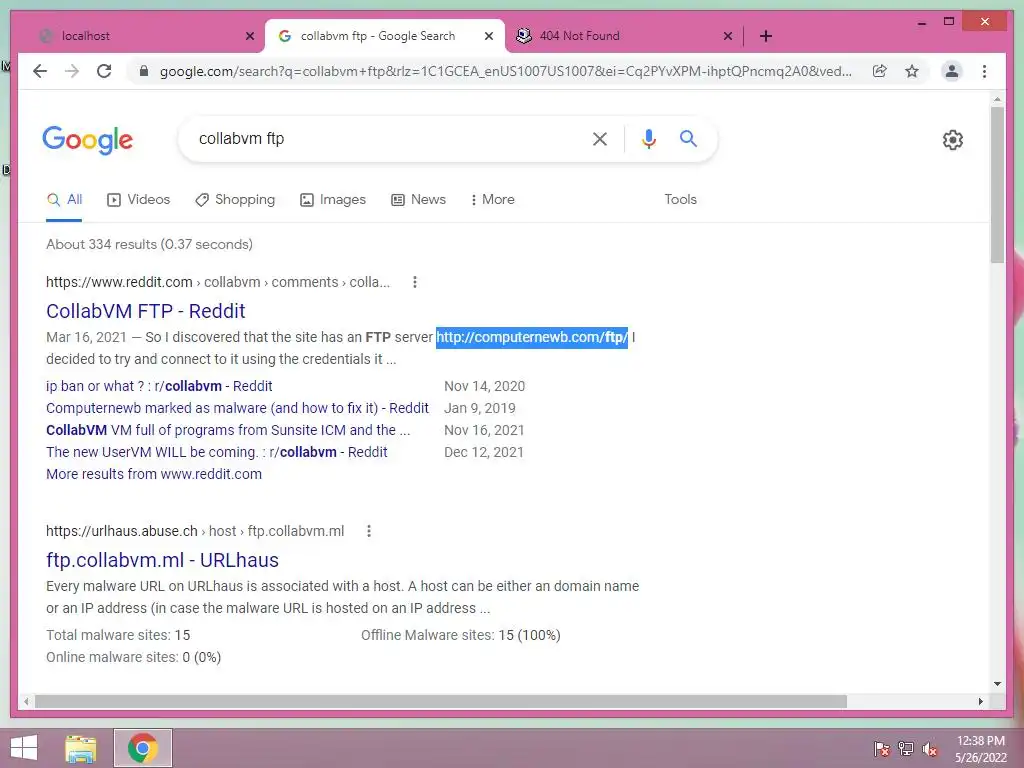Open the ftp.collabvm.ml - URLhaus result
Image resolution: width=1024 pixels, height=768 pixels.
point(162,560)
